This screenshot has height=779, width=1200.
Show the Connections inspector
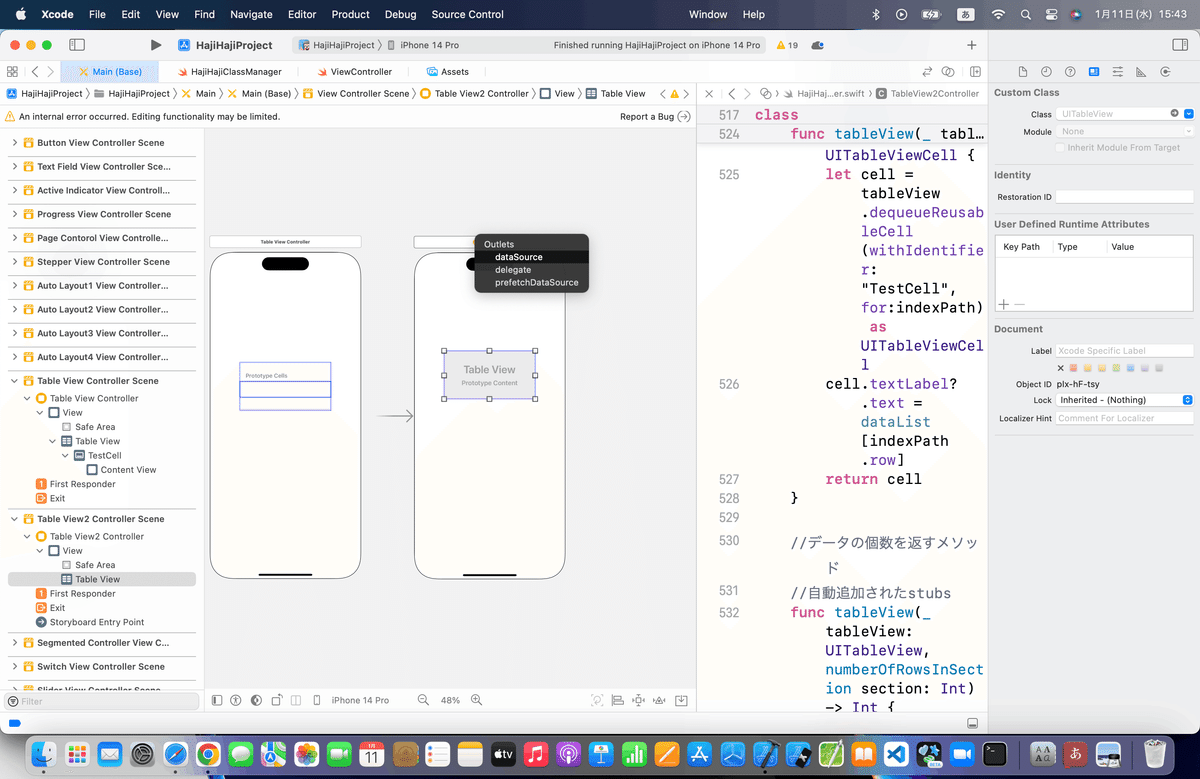[x=1166, y=72]
